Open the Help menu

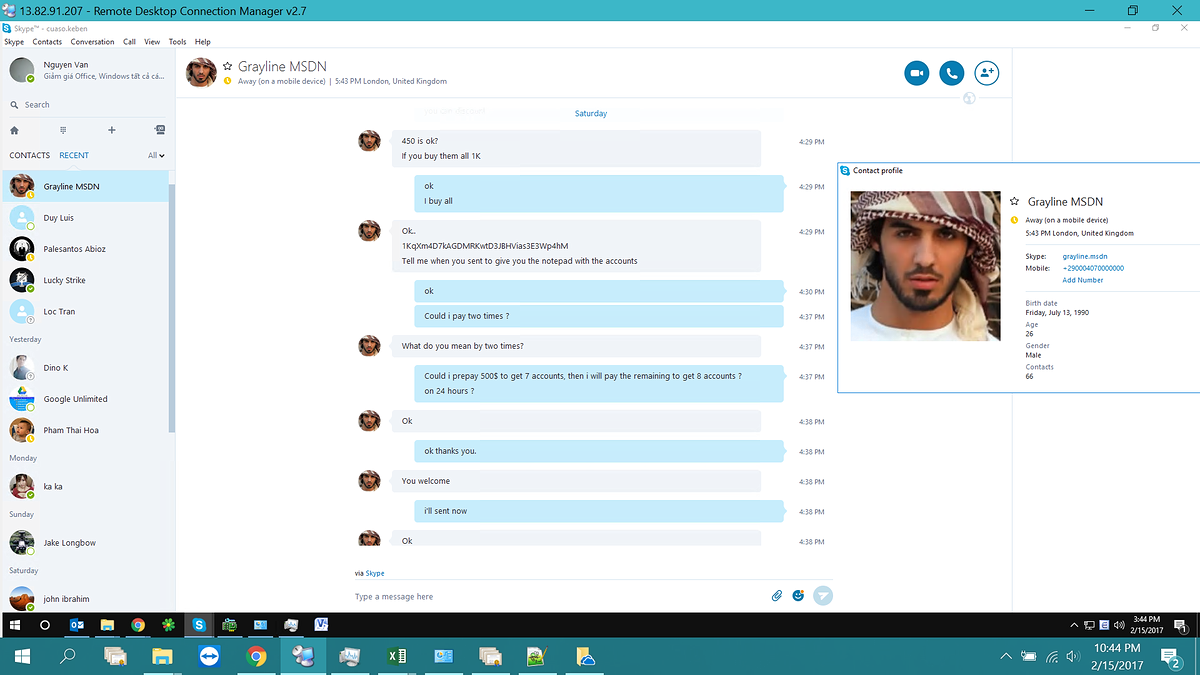203,42
